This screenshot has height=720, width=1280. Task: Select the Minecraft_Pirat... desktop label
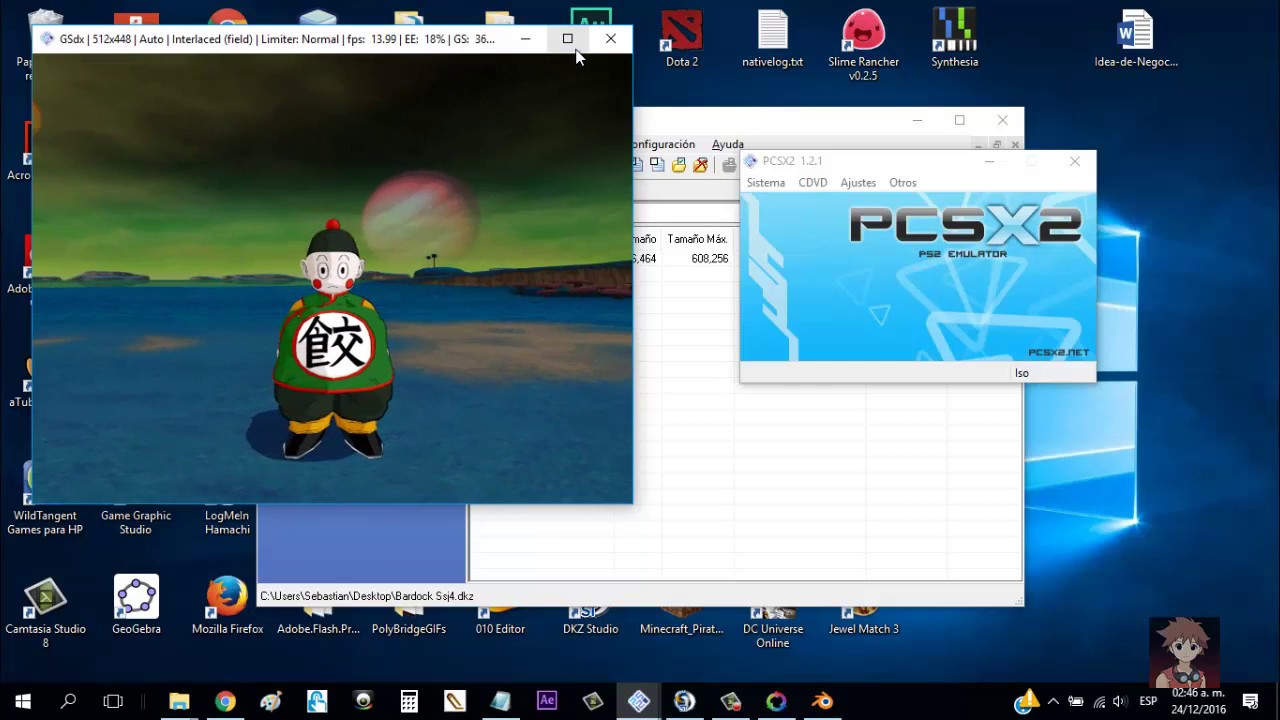tap(682, 629)
